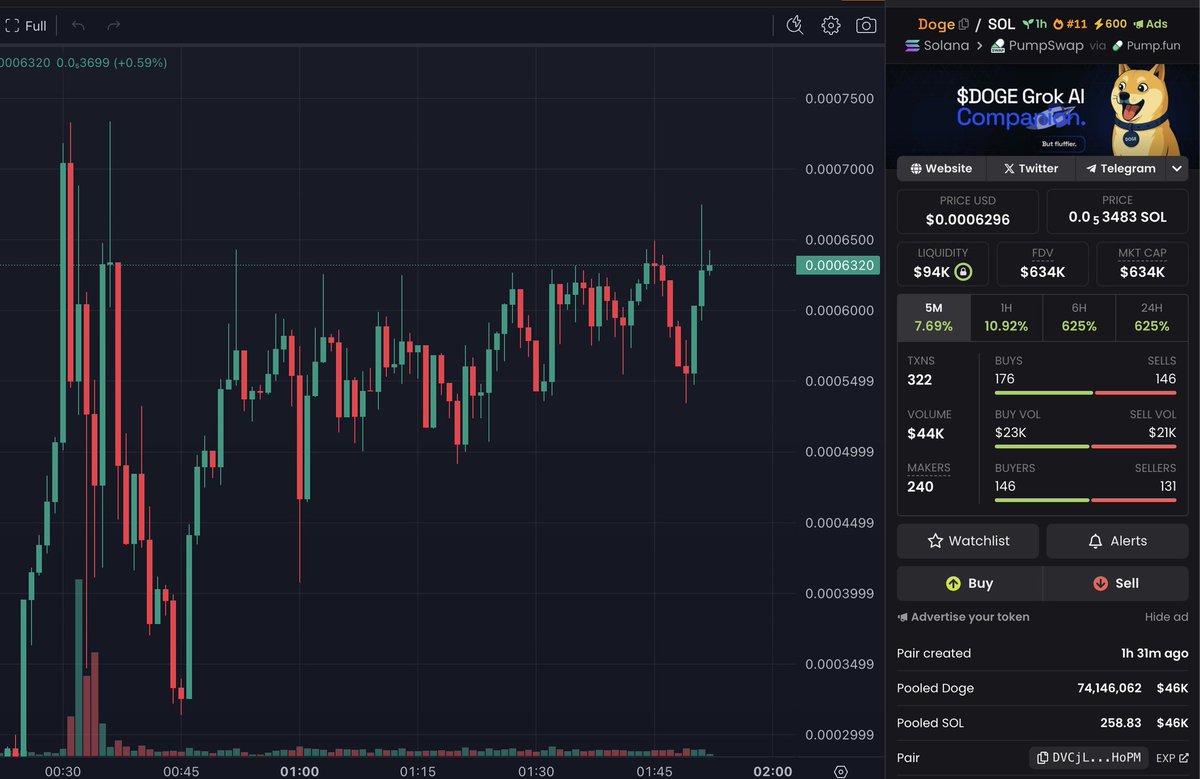Image resolution: width=1200 pixels, height=779 pixels.
Task: Click the FDV $634K box
Action: click(x=1042, y=263)
